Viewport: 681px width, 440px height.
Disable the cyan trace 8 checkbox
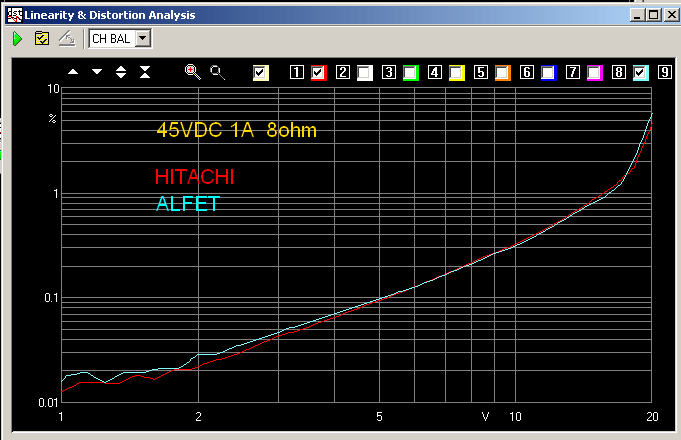641,72
